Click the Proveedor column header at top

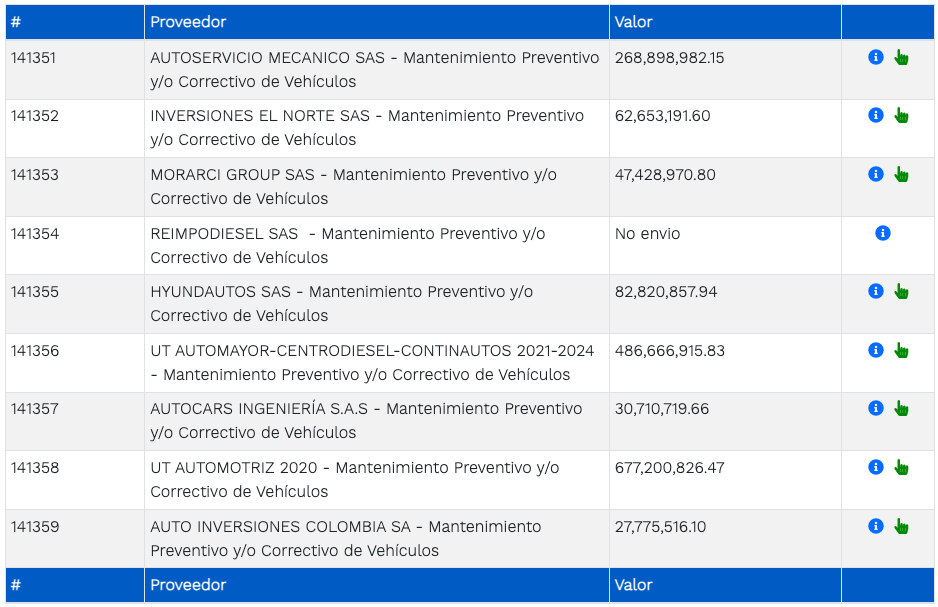coord(188,22)
